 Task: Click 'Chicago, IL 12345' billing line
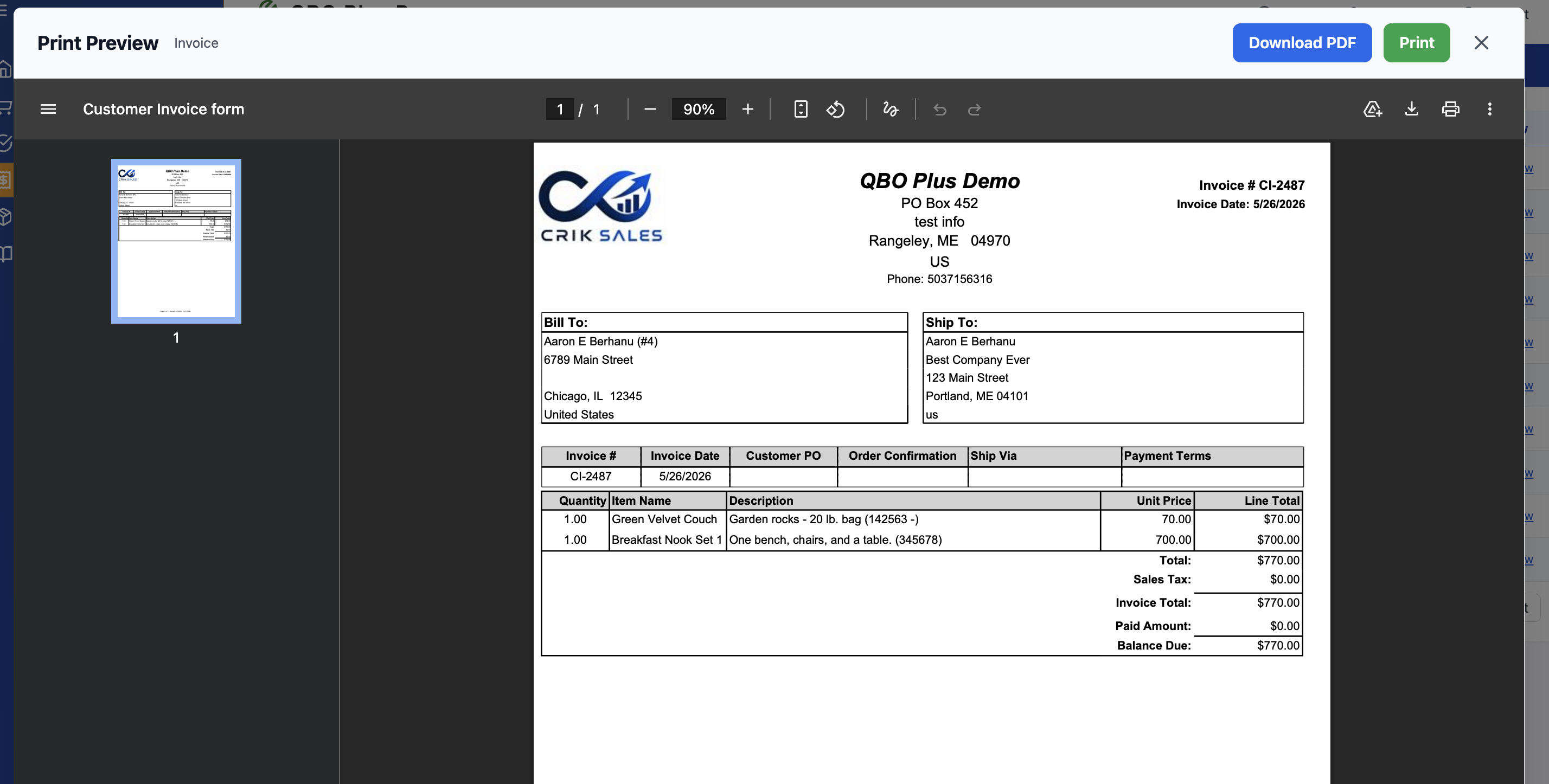point(593,396)
